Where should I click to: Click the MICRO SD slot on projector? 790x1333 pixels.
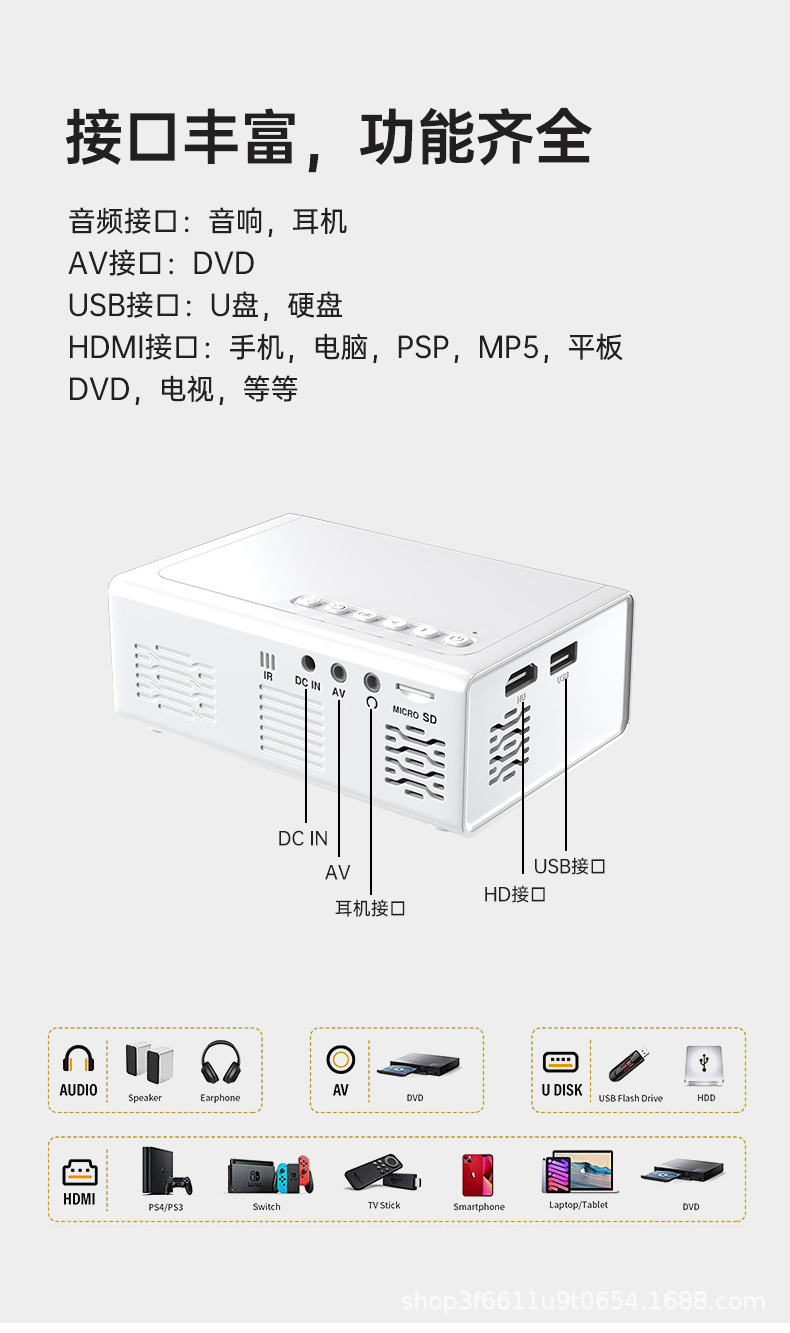tap(415, 692)
